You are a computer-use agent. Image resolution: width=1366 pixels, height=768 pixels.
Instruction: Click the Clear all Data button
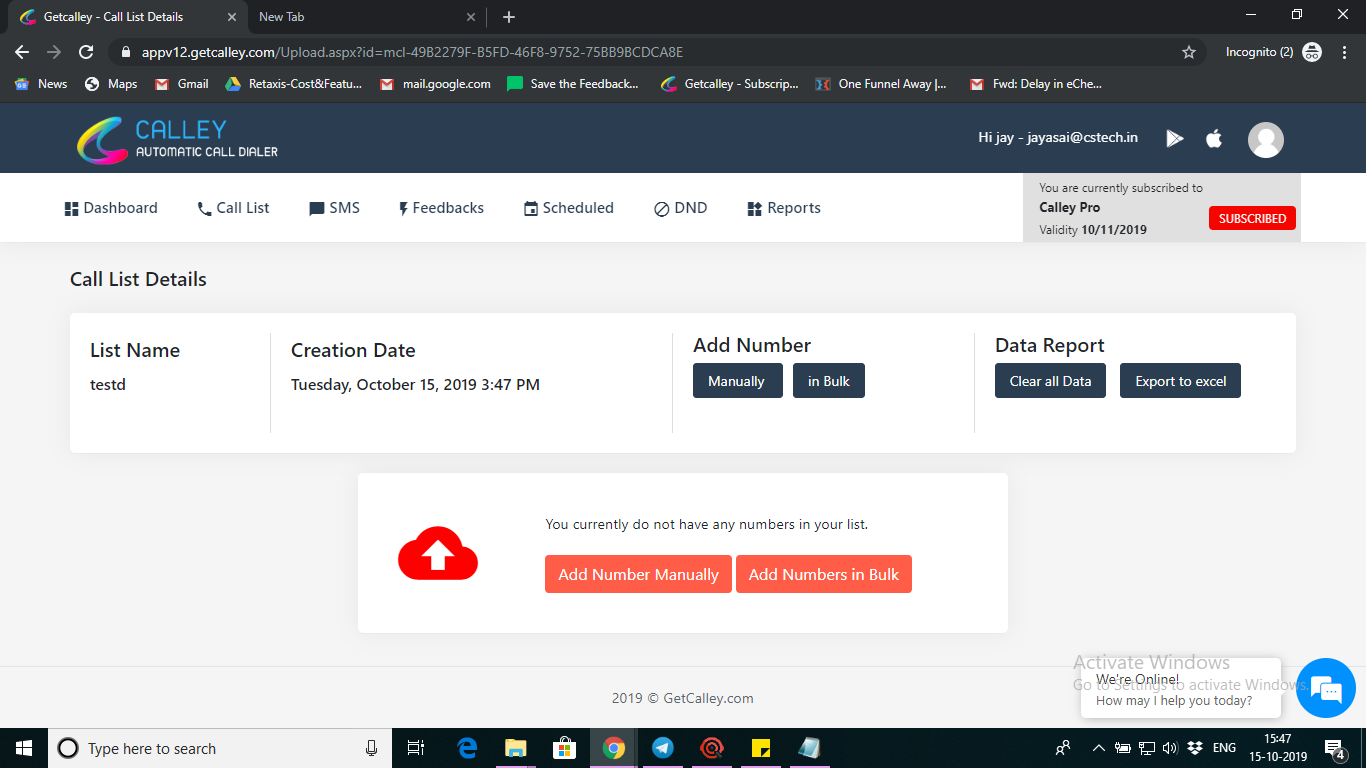click(1050, 381)
